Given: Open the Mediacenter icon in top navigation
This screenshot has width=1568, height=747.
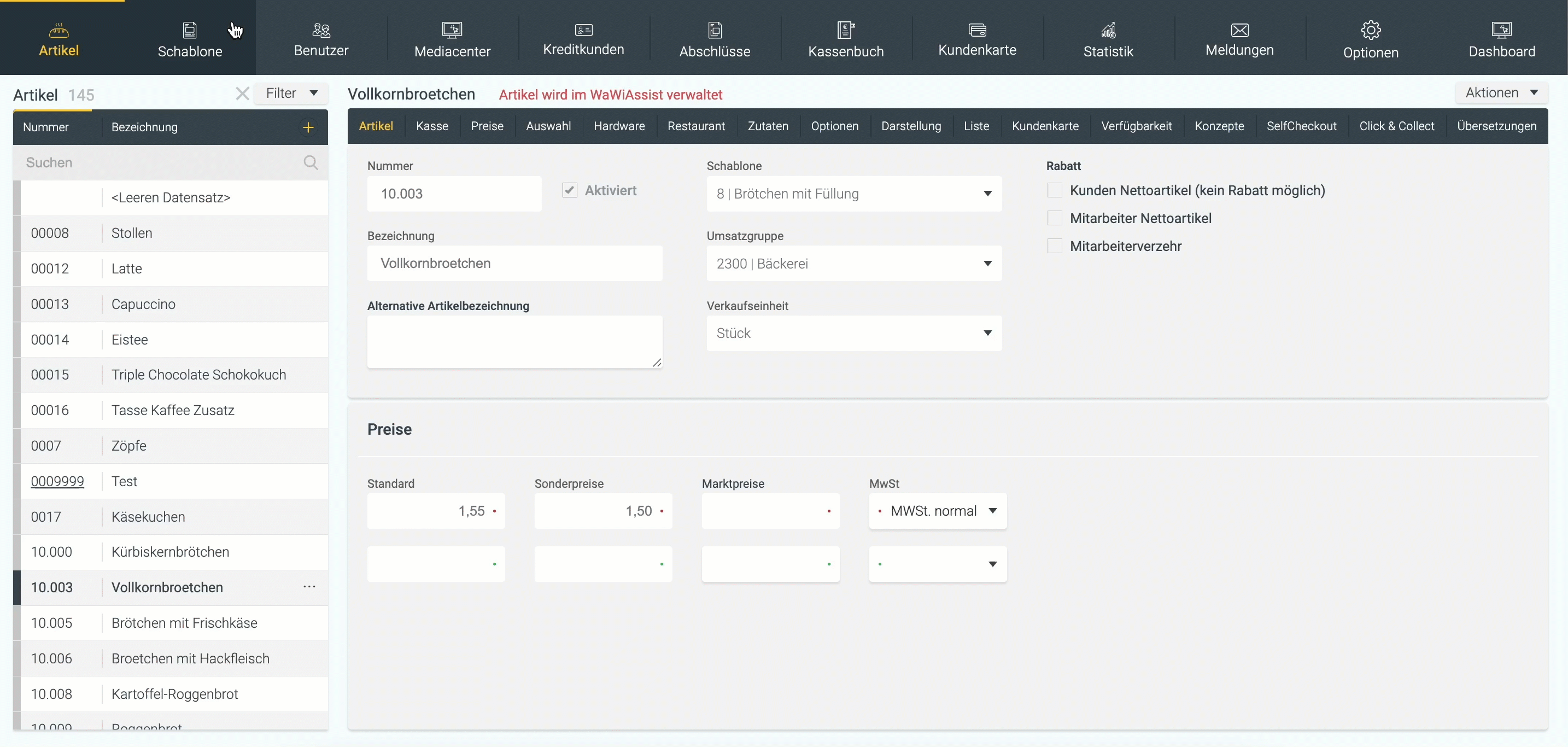Looking at the screenshot, I should tap(452, 30).
